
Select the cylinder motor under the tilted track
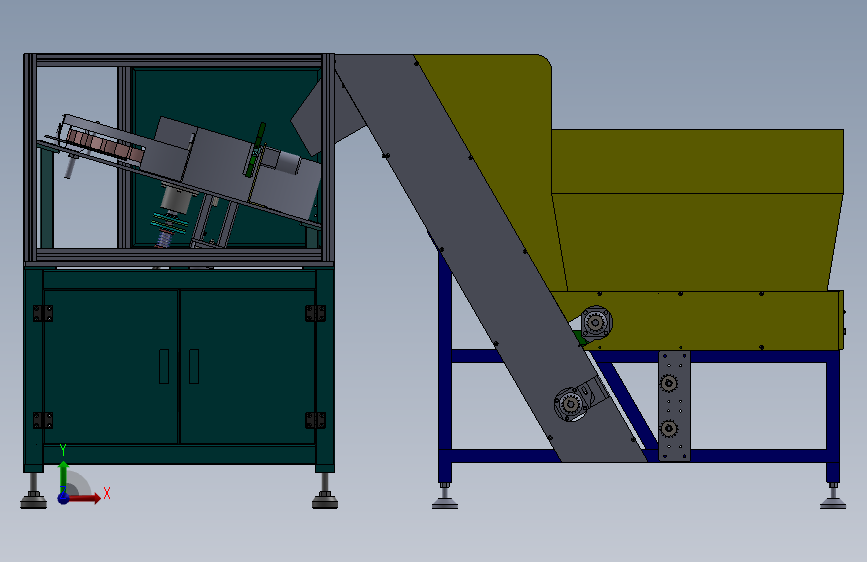pos(175,200)
